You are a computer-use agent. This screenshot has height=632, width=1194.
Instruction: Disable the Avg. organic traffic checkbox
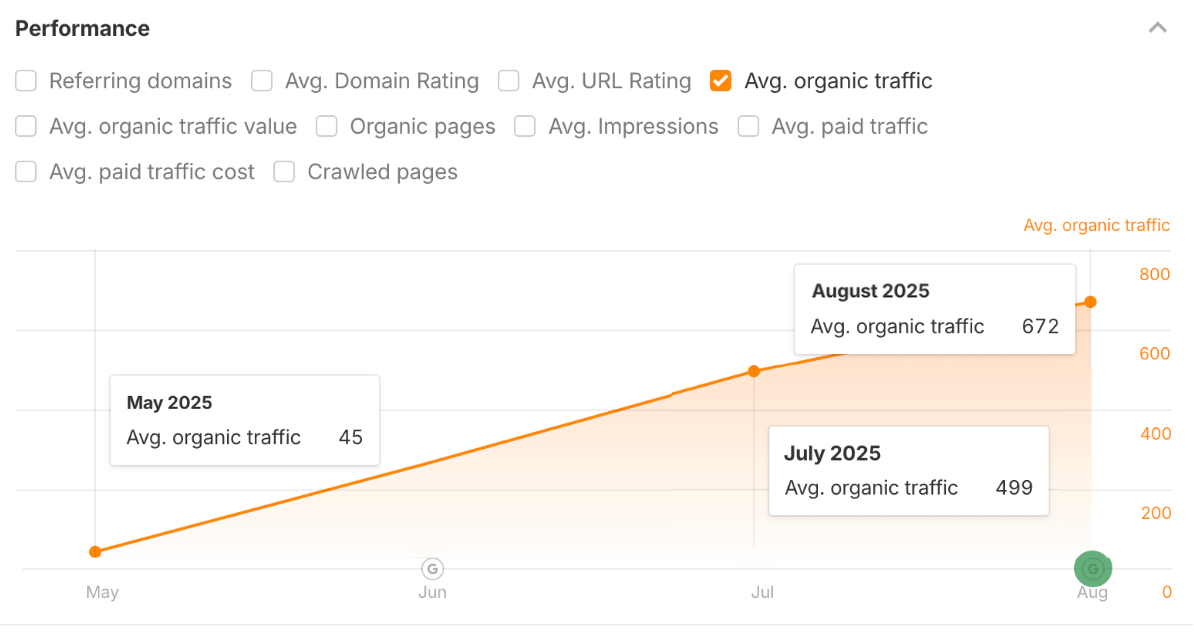coord(720,81)
